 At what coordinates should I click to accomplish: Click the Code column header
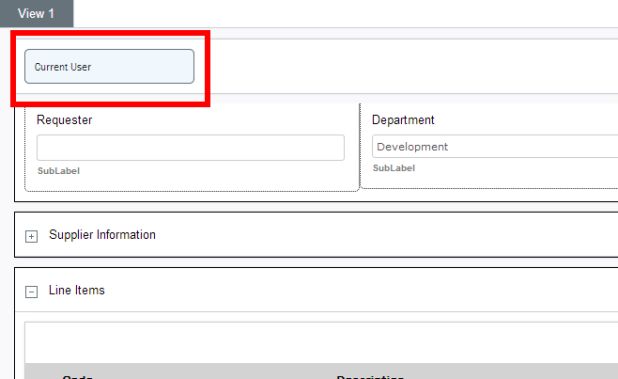tap(77, 377)
